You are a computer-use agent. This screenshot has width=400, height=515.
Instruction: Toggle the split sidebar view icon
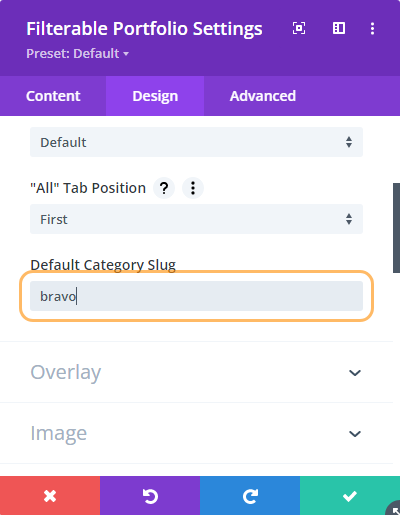tap(339, 28)
